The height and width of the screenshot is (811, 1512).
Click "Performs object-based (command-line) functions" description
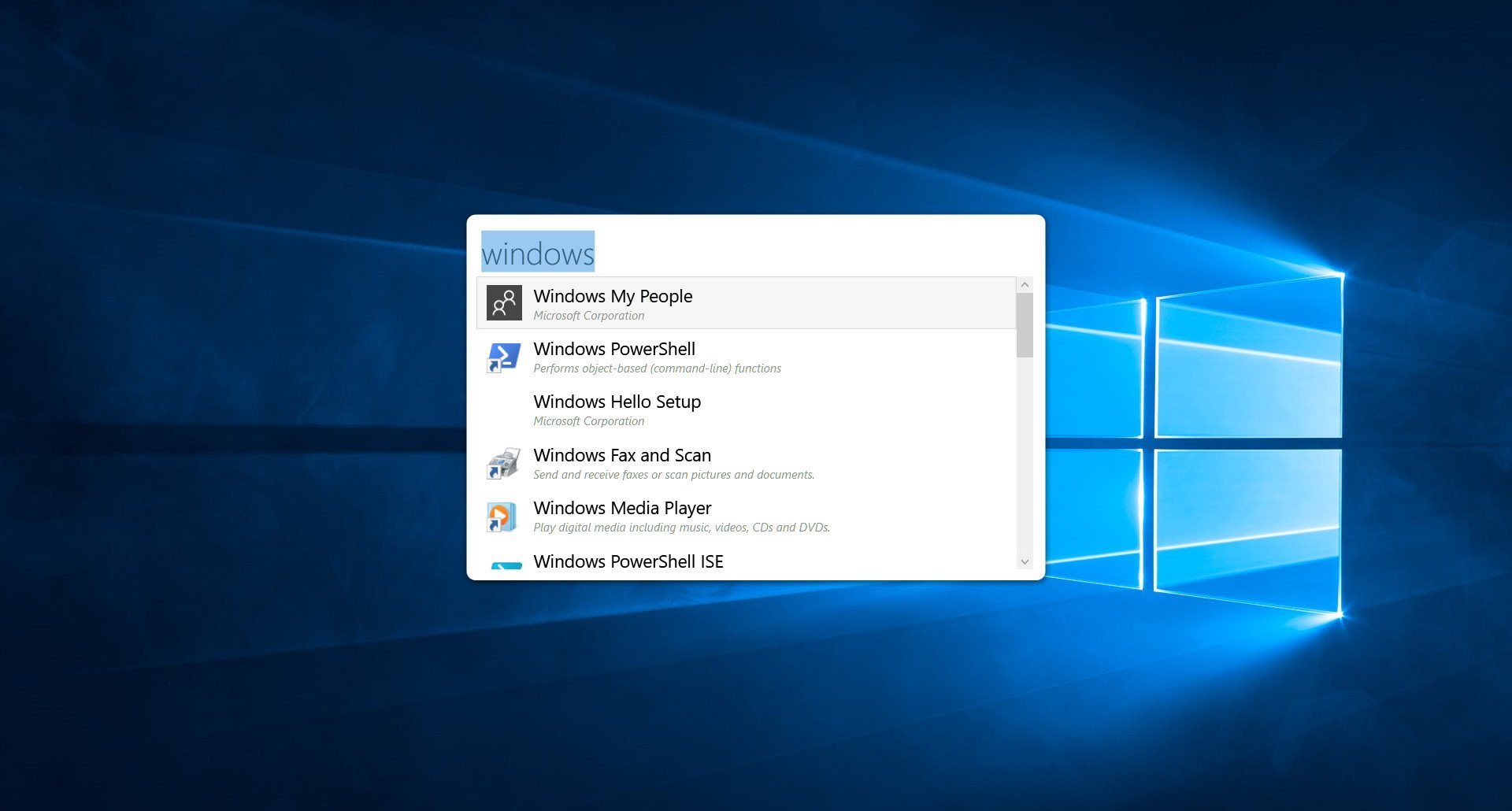point(658,368)
